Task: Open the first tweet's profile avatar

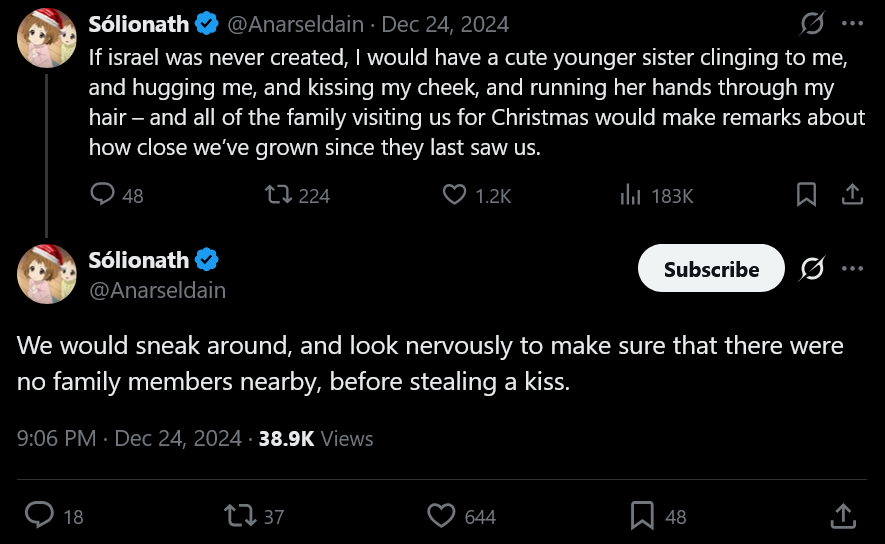Action: click(x=47, y=37)
